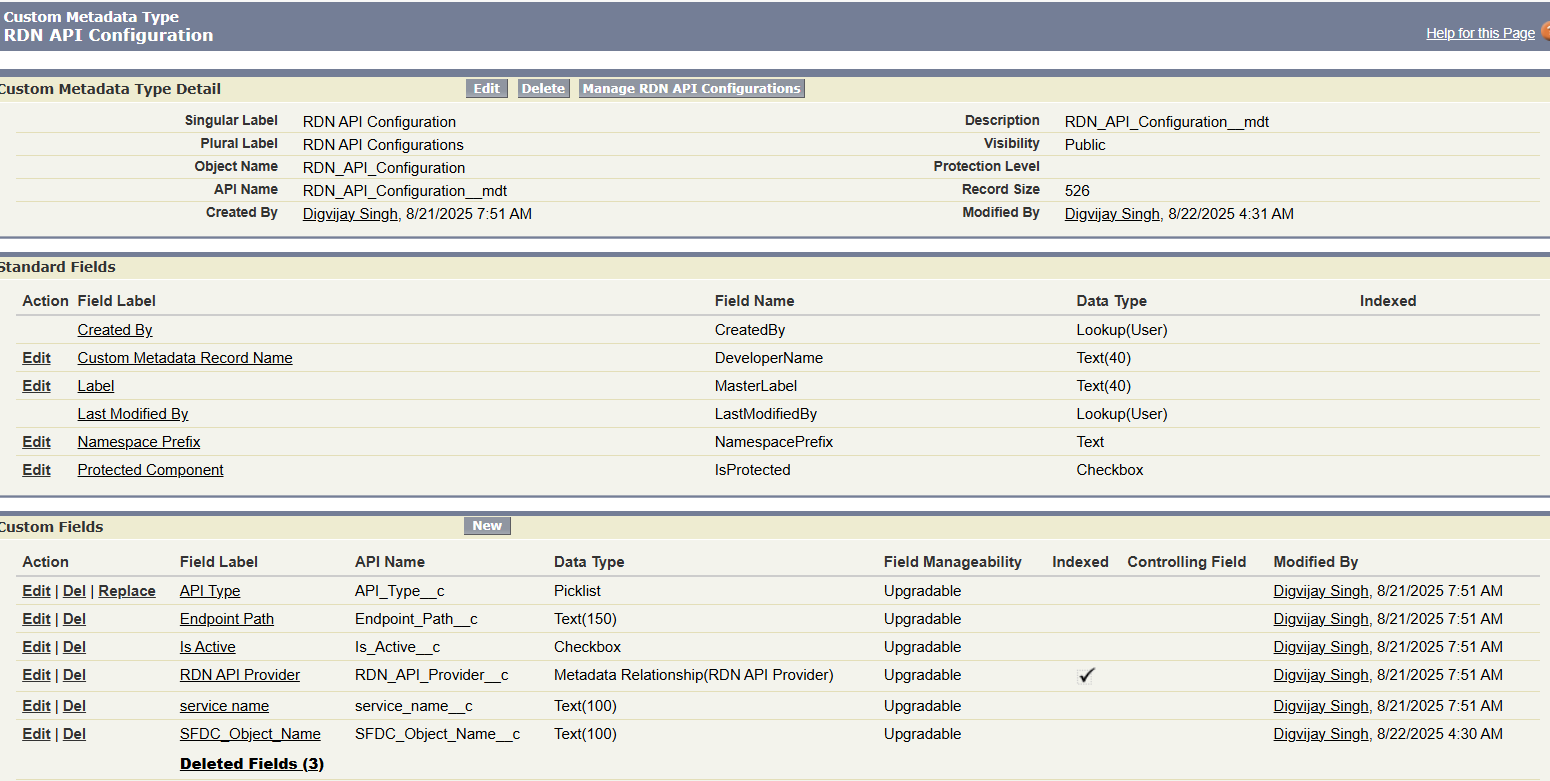Open the Is Active custom field
This screenshot has height=781, width=1550.
click(207, 647)
